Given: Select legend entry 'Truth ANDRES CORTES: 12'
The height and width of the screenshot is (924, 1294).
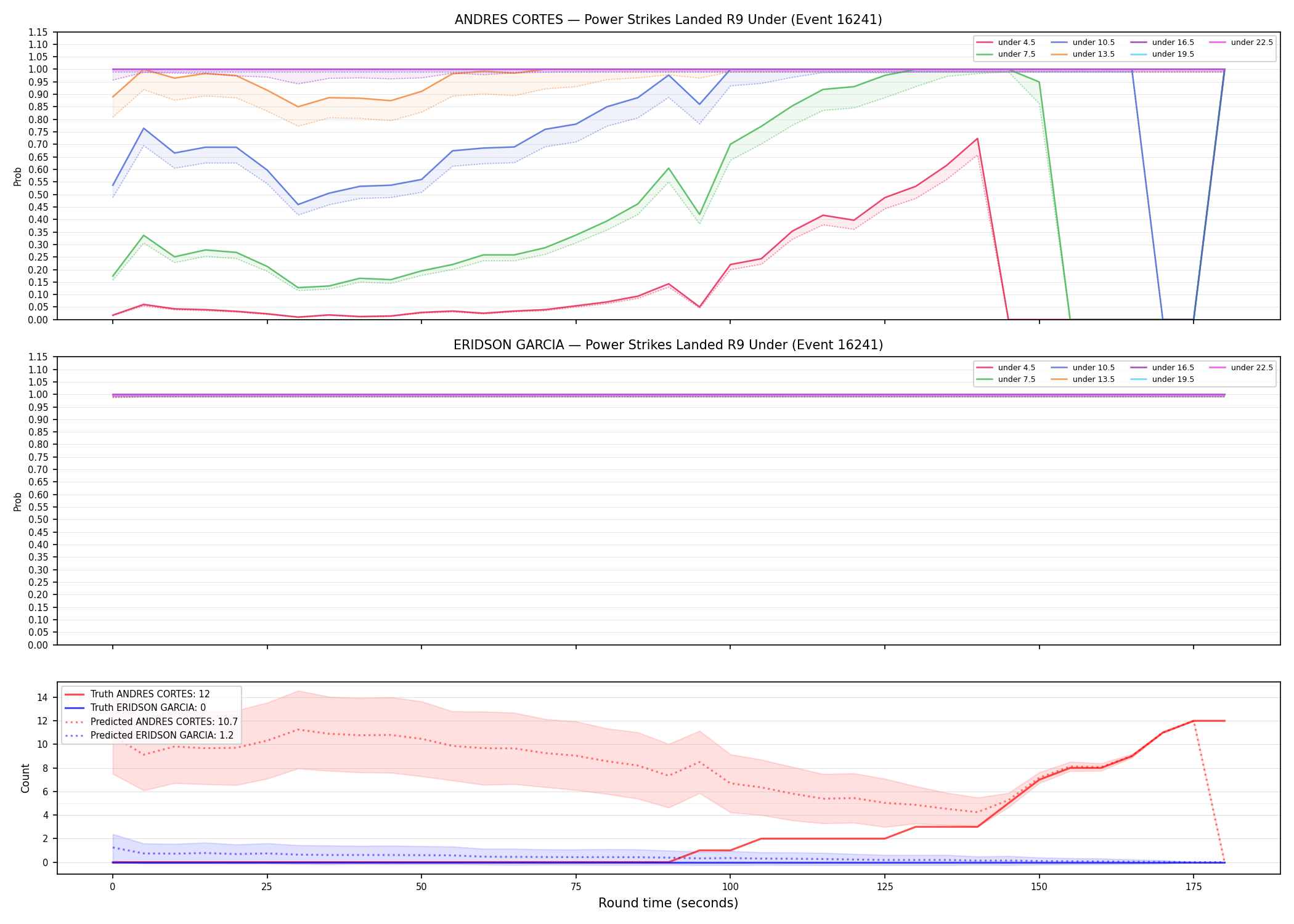Looking at the screenshot, I should pyautogui.click(x=137, y=694).
